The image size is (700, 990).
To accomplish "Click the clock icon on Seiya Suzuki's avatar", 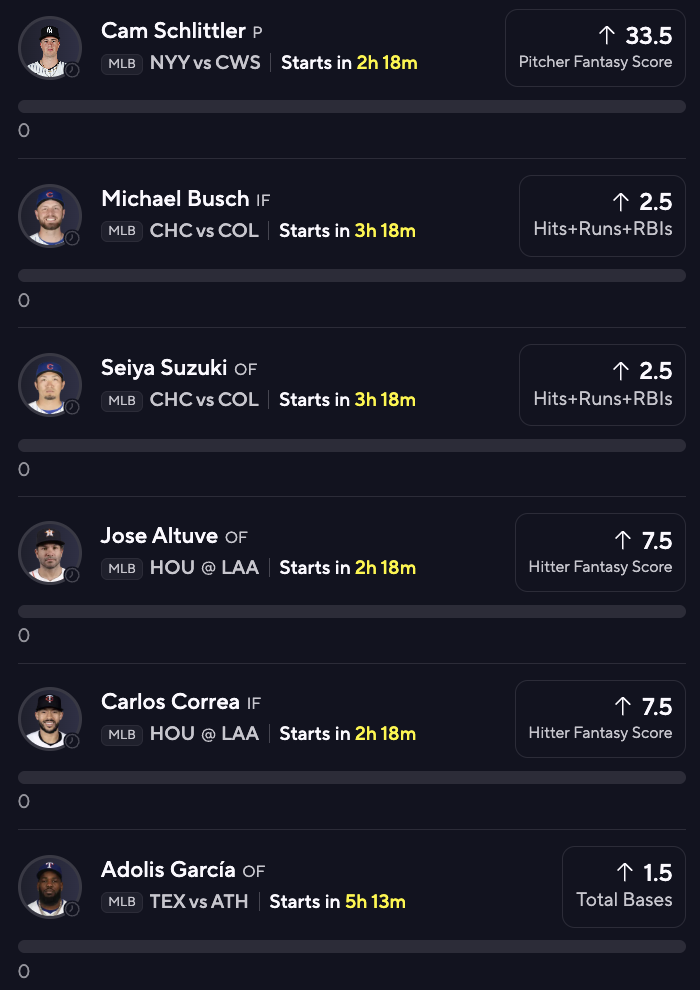I will [72, 407].
